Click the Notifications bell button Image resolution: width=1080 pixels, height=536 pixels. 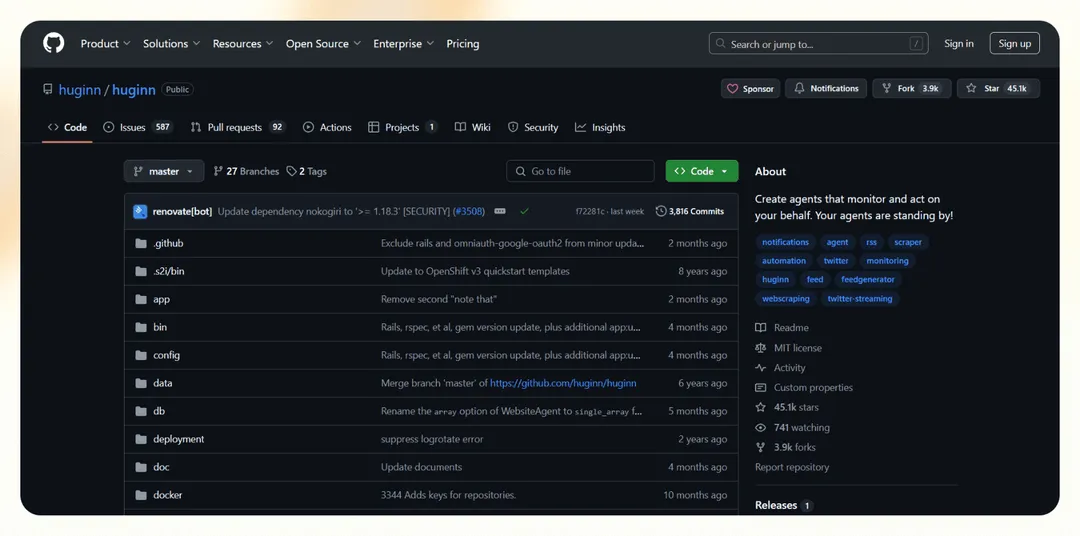click(826, 88)
